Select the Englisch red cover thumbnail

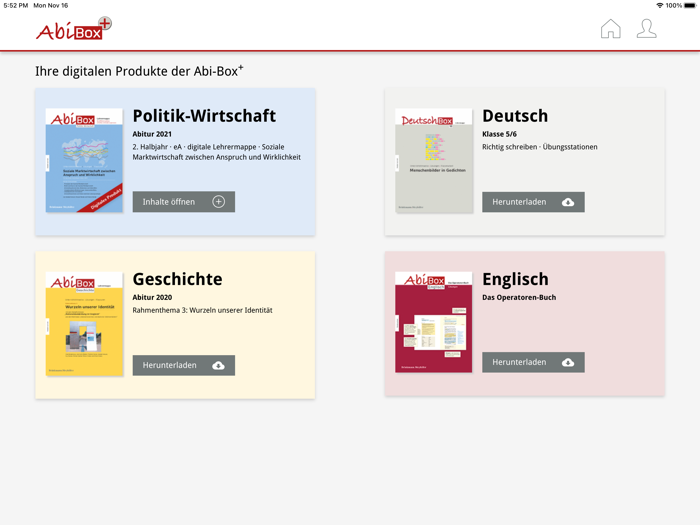pos(433,322)
